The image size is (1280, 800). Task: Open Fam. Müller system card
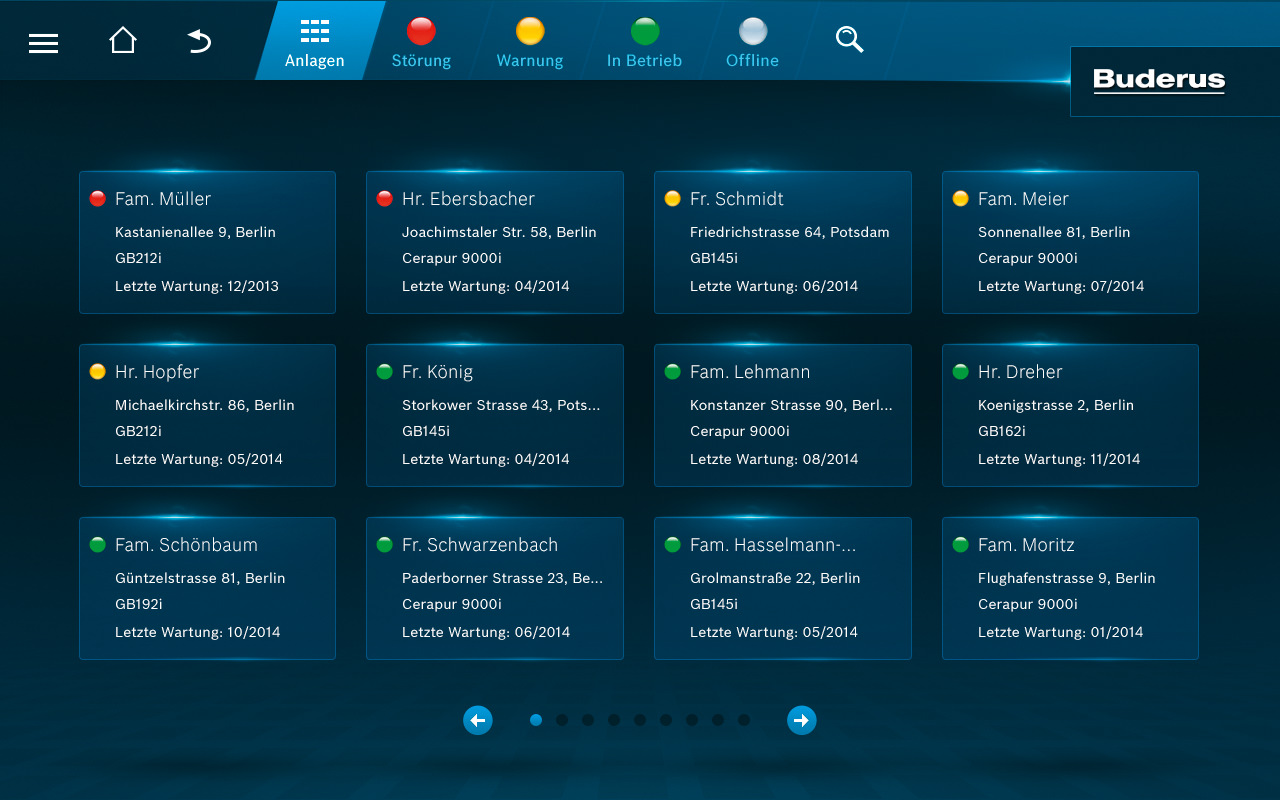207,242
